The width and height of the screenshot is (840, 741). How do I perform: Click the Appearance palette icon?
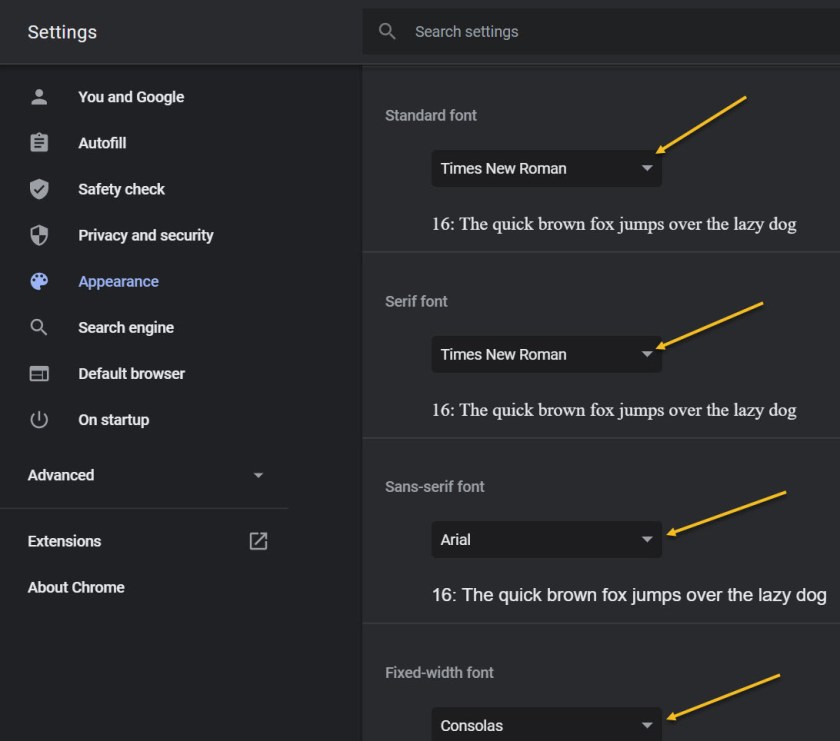(39, 281)
